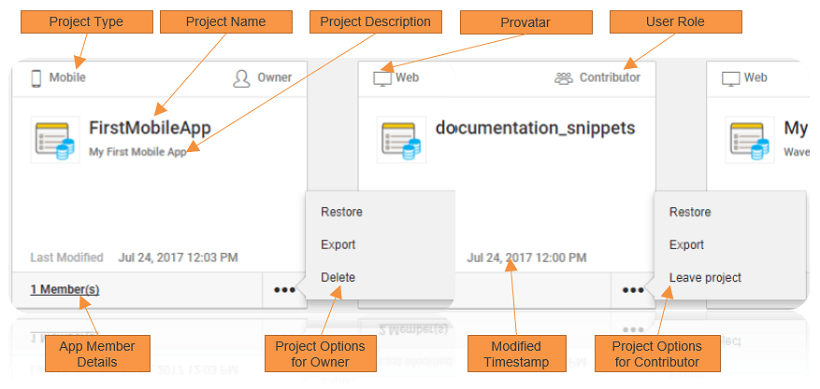Click the My First Mobile App description
This screenshot has height=389, width=820.
click(138, 153)
